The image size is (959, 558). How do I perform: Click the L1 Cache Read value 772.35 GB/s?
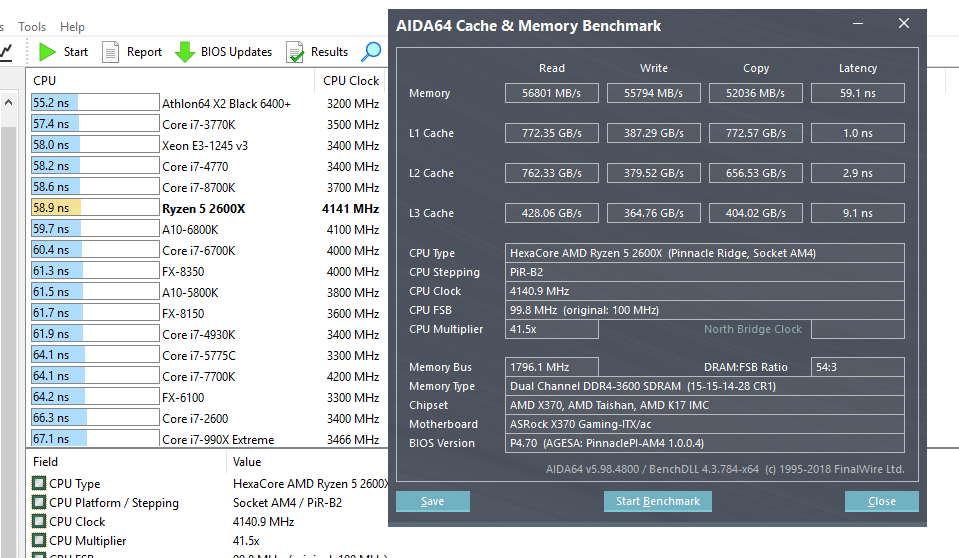pos(552,133)
